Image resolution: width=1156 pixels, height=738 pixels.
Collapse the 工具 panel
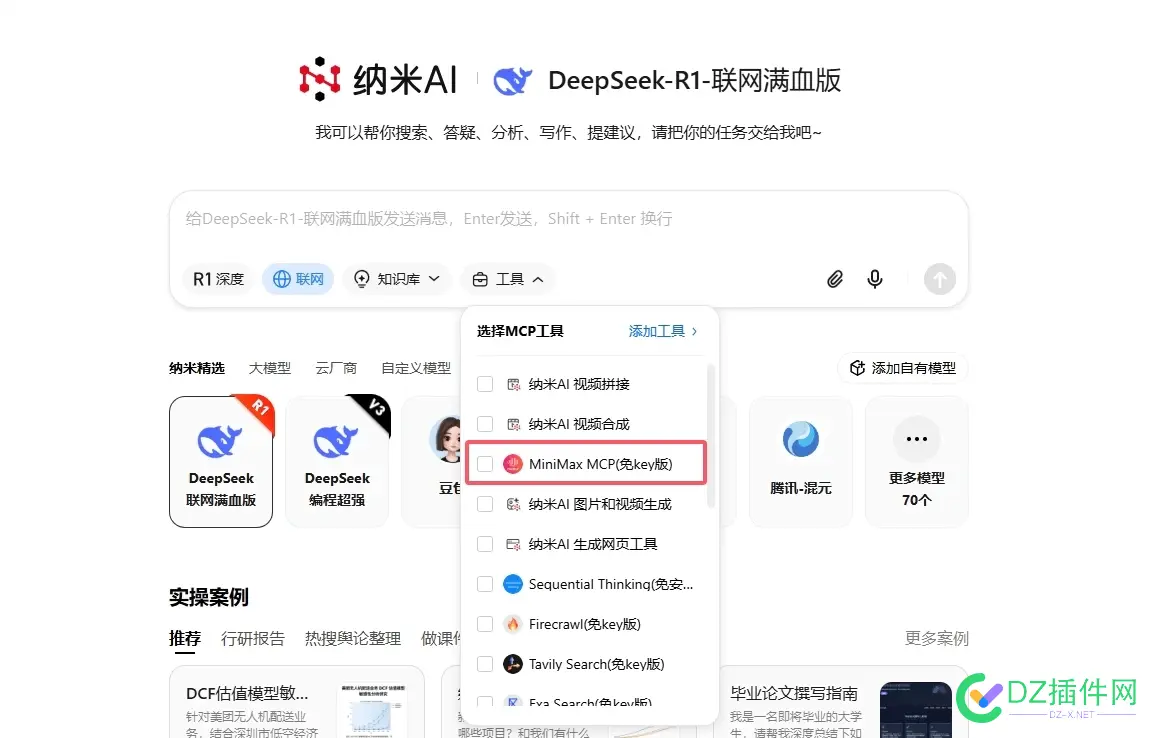click(508, 279)
